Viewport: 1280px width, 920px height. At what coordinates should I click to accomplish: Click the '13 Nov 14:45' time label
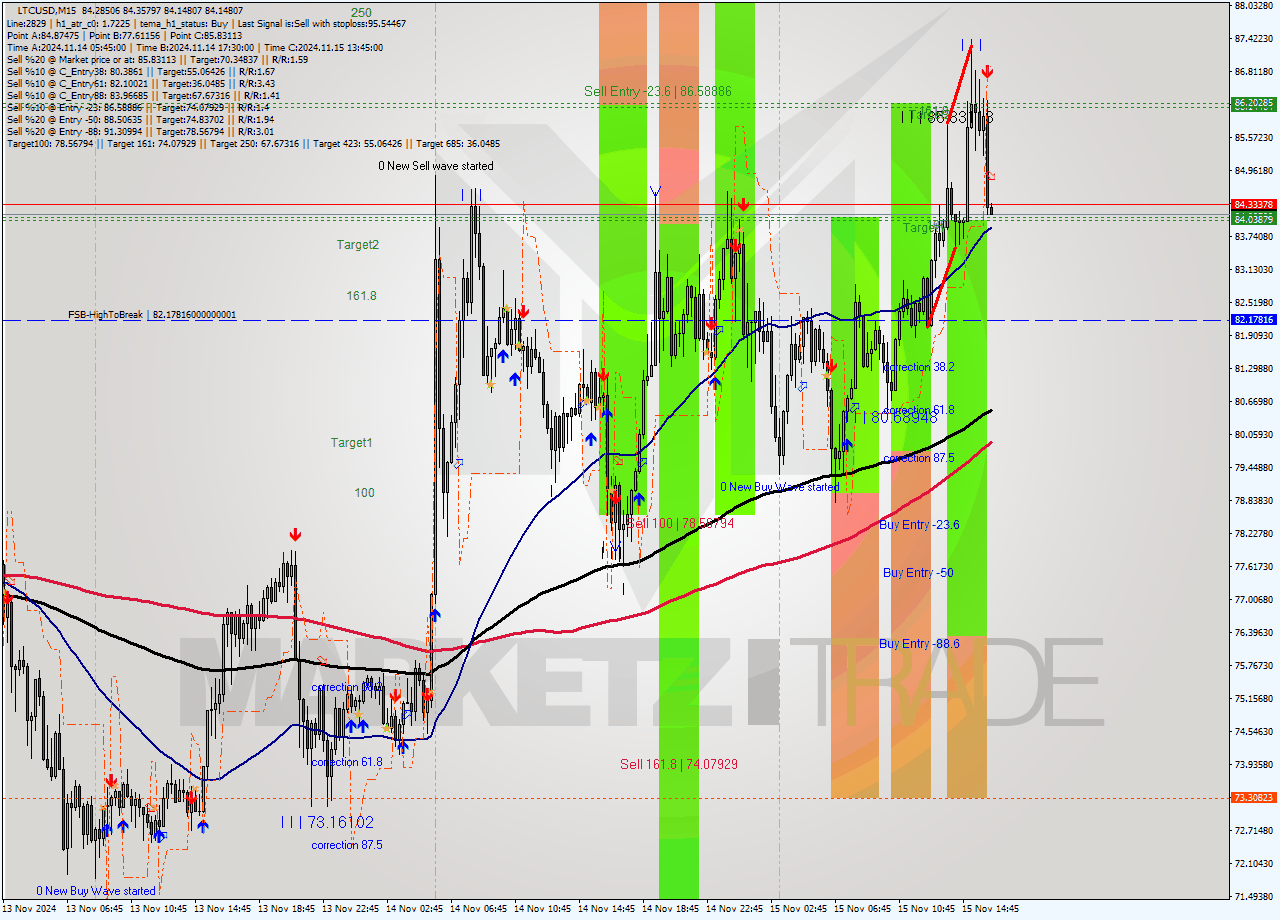222,909
